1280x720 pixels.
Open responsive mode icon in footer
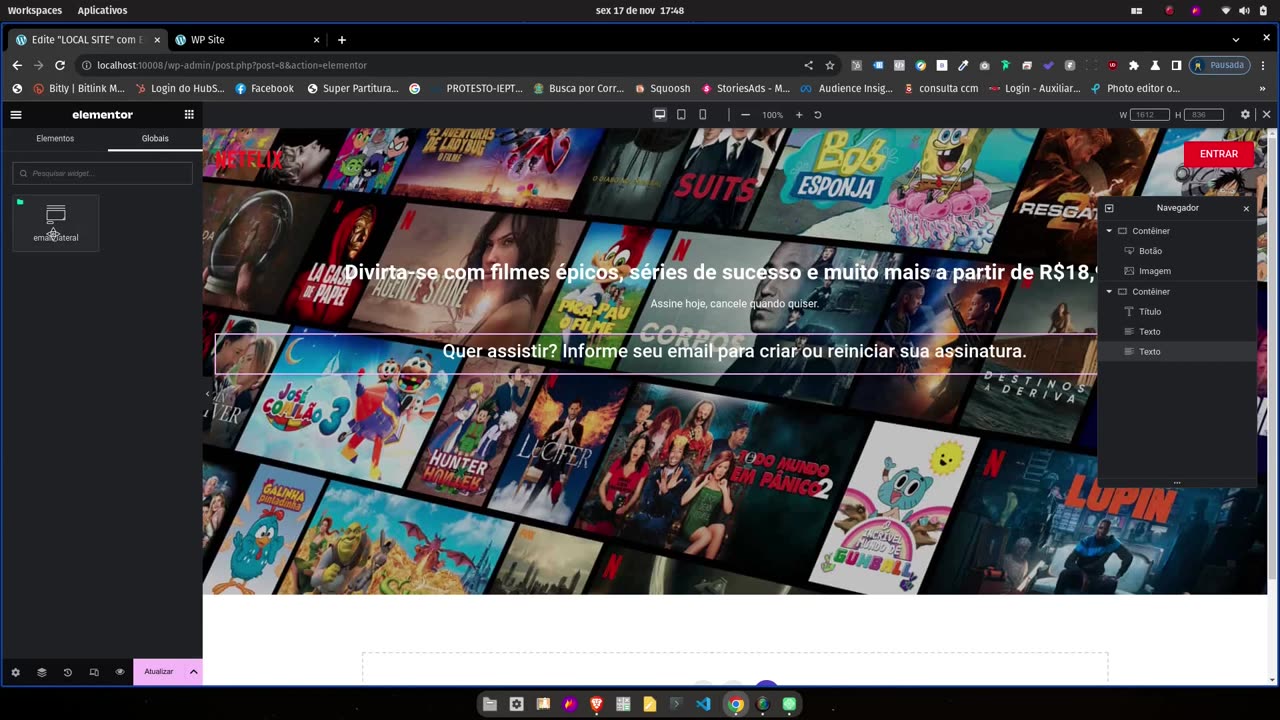[x=94, y=672]
